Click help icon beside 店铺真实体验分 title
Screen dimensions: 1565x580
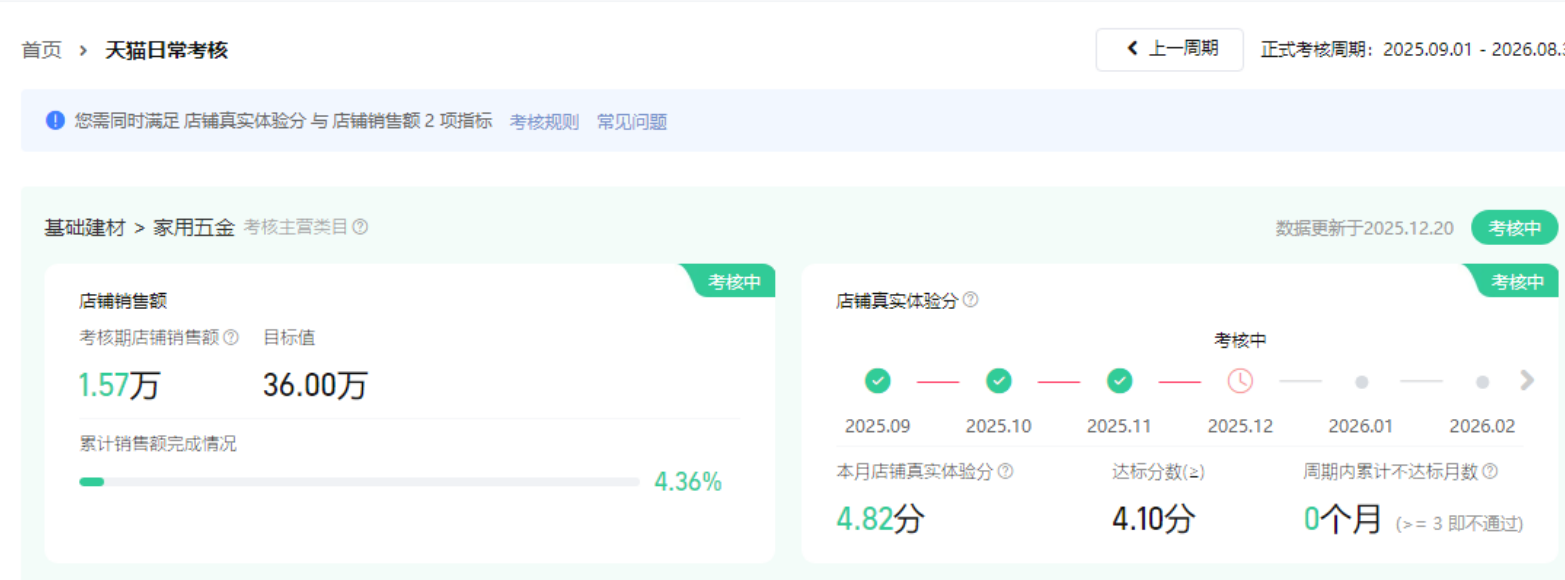(x=970, y=299)
